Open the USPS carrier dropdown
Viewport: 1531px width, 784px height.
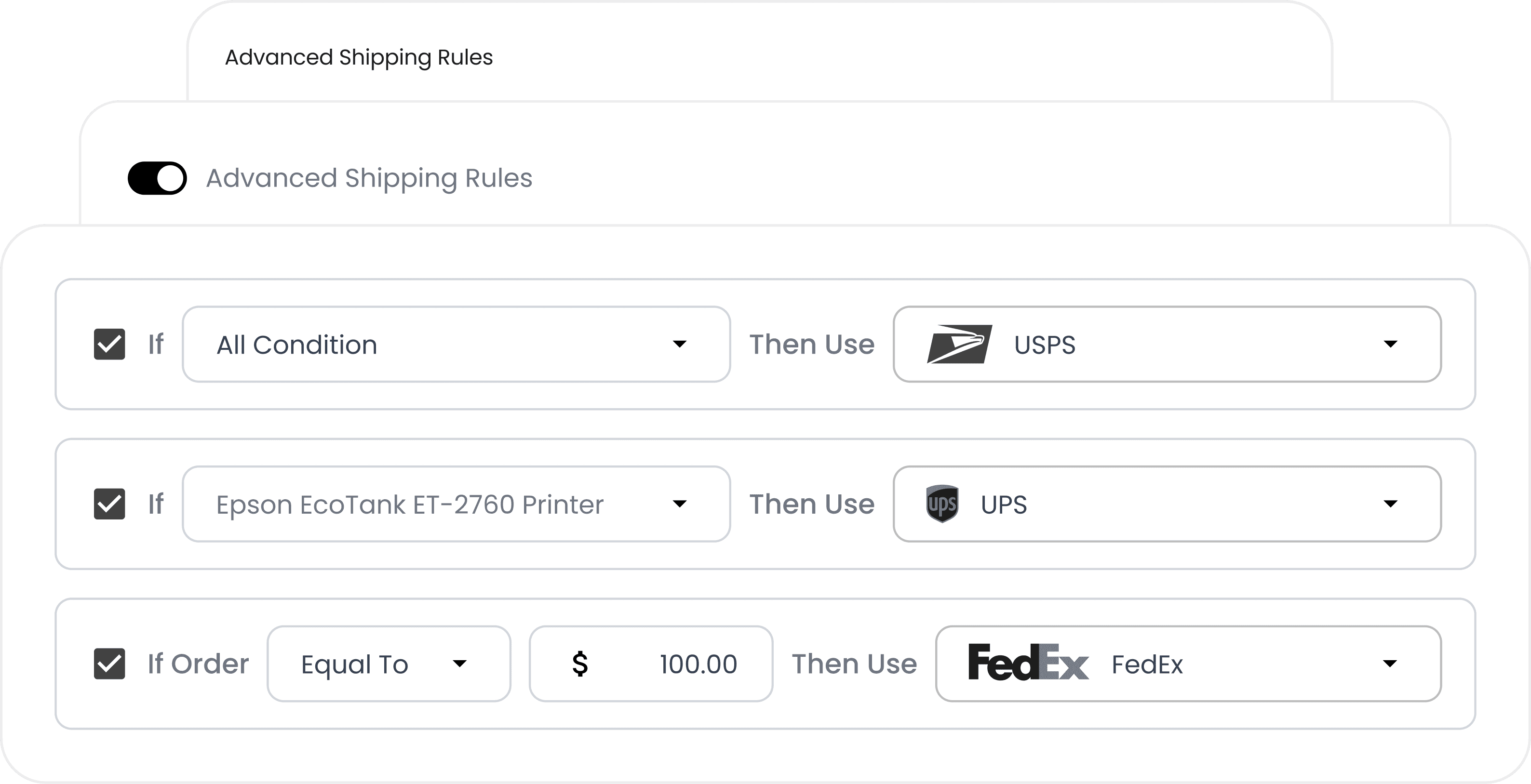pos(1167,344)
